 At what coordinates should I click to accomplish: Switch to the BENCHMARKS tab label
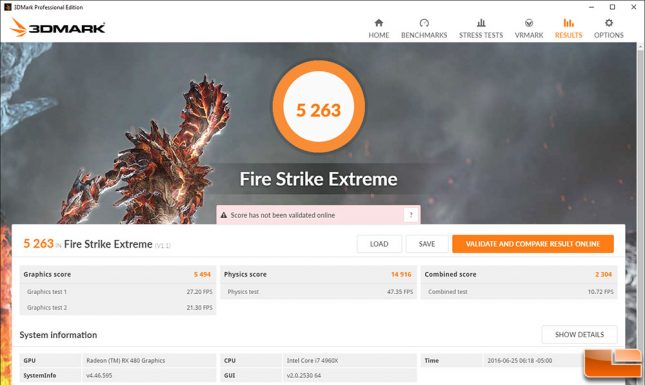[424, 35]
